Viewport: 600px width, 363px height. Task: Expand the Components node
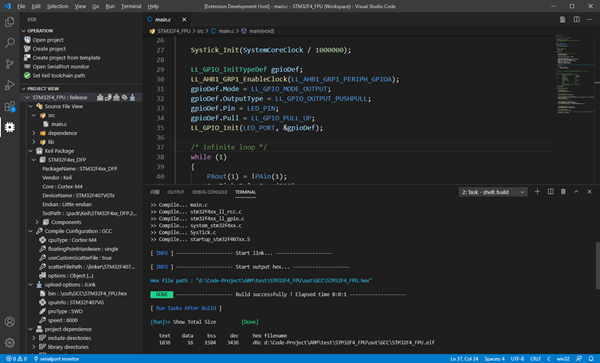point(37,222)
